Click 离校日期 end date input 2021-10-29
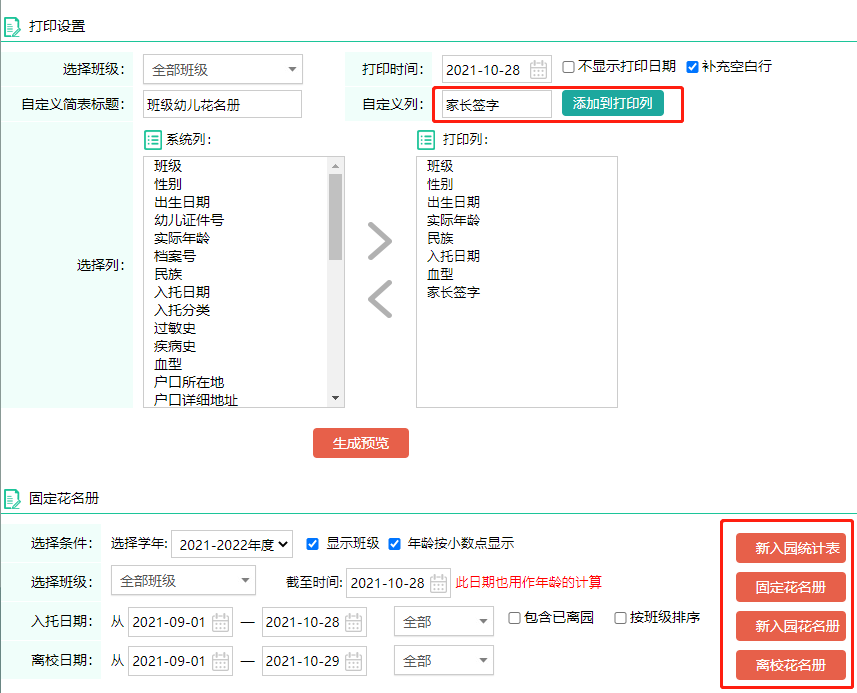857x693 pixels. 314,661
